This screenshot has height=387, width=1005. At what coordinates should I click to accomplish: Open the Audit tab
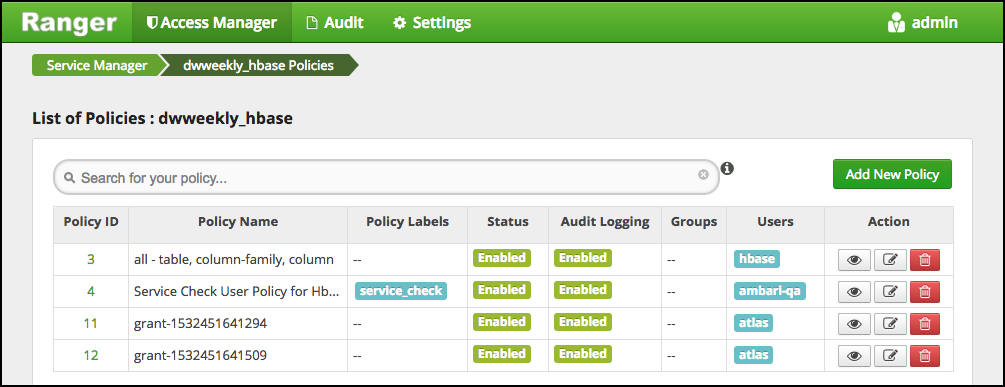pos(335,23)
